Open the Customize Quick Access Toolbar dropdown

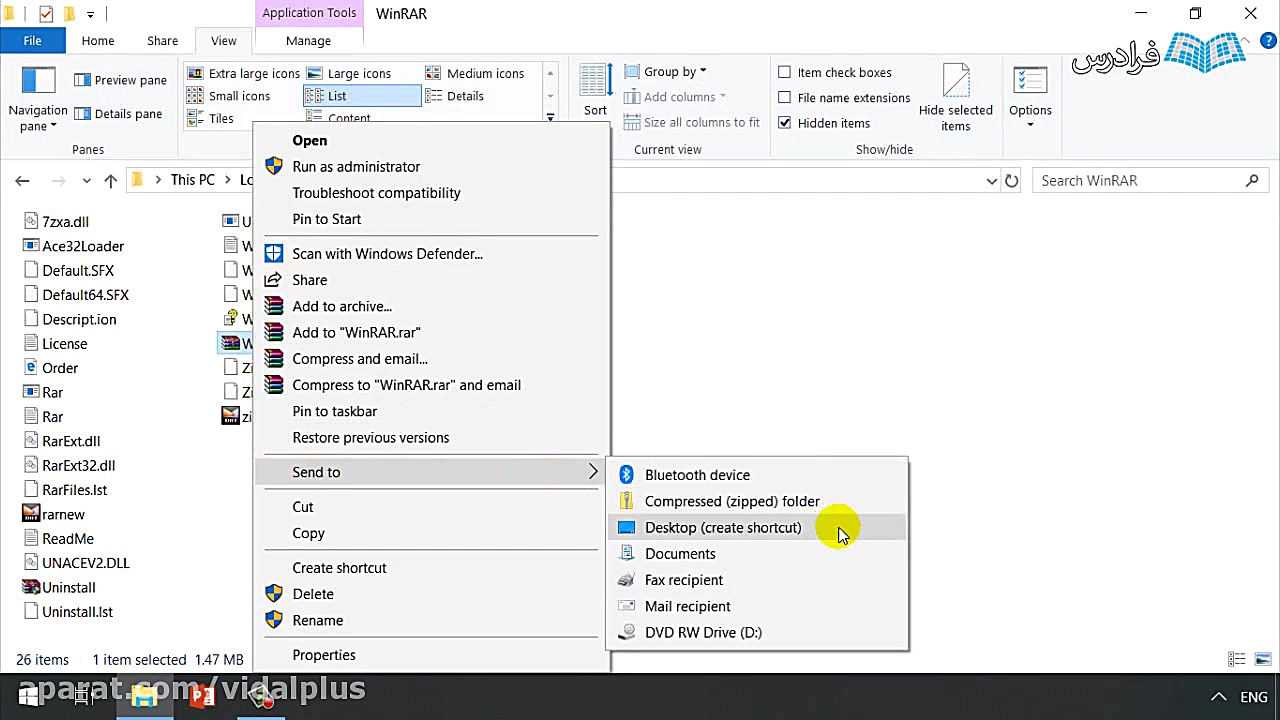90,15
